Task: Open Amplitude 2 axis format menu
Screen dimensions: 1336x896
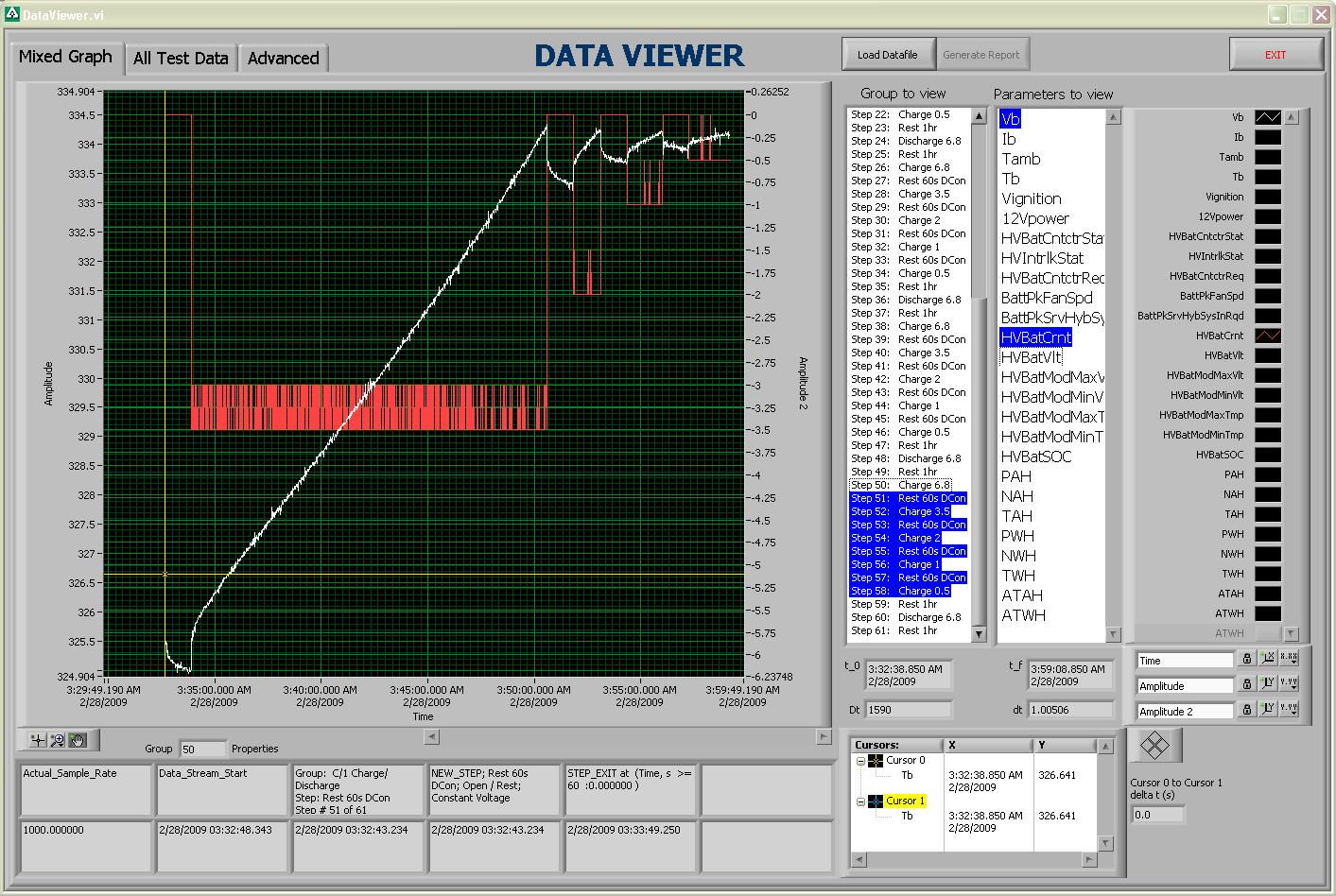Action: tap(1289, 709)
